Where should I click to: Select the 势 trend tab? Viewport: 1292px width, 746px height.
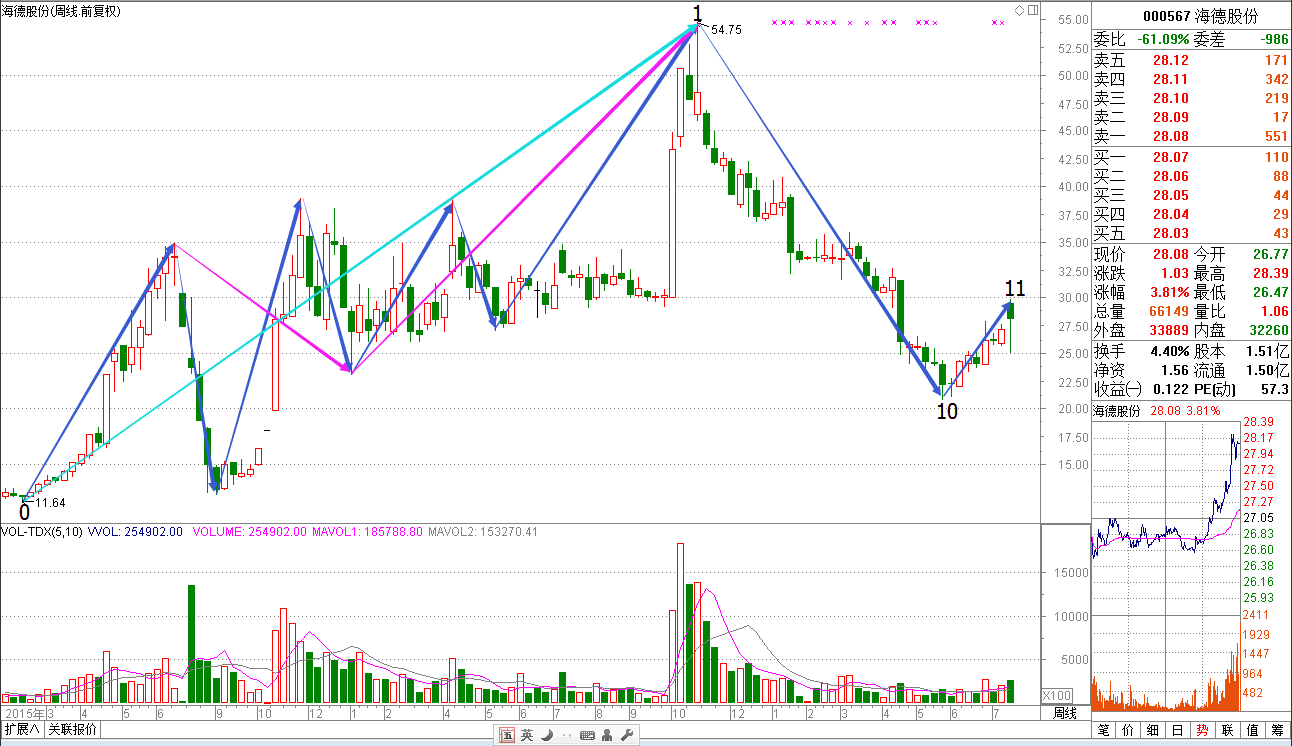(1204, 730)
